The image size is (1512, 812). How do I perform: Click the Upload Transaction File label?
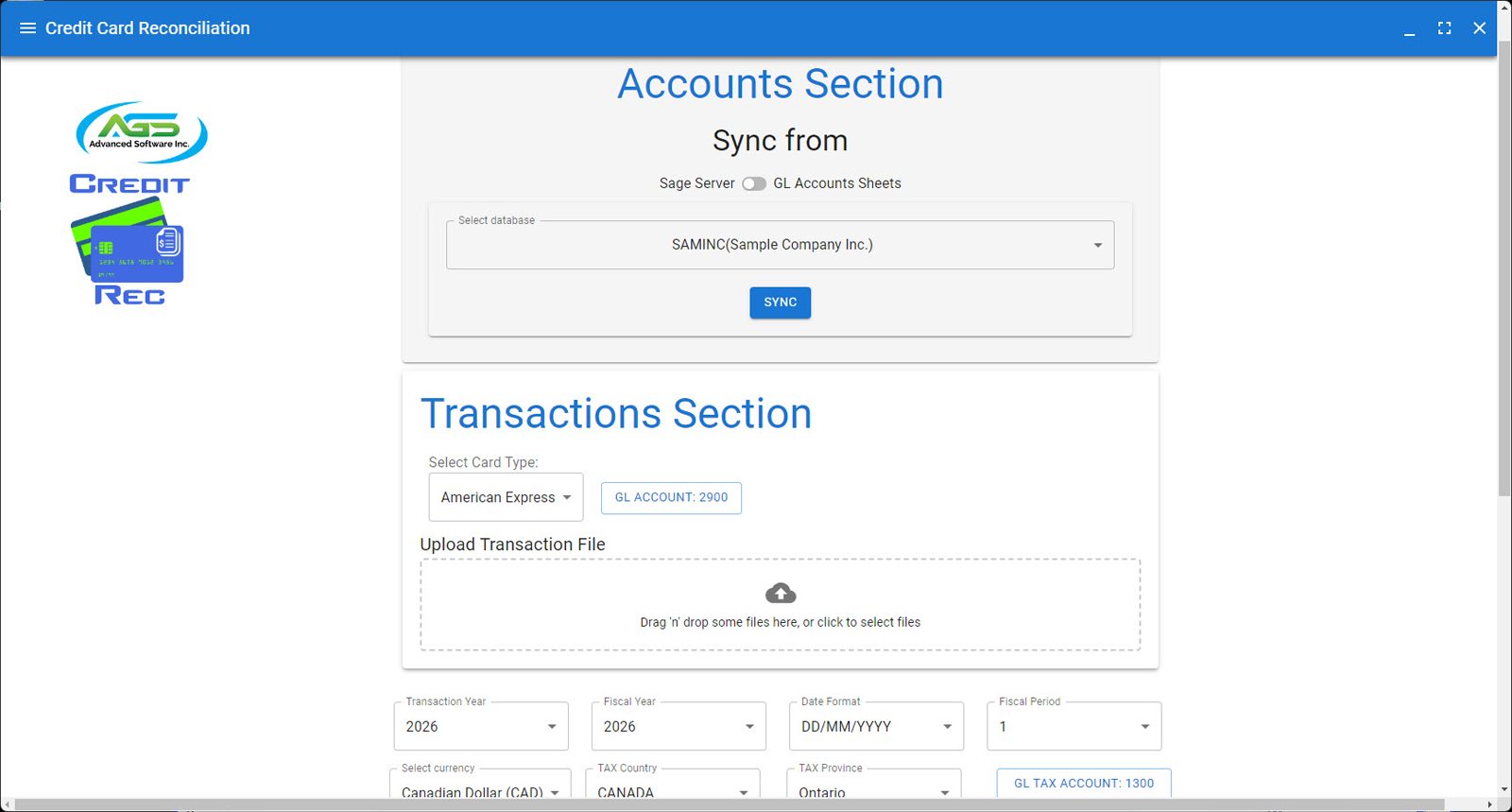[512, 544]
